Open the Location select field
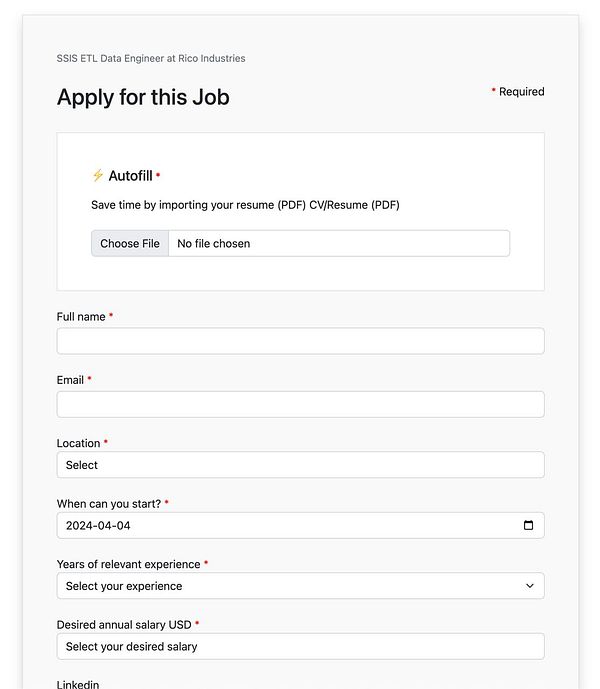600x689 pixels. click(x=300, y=465)
